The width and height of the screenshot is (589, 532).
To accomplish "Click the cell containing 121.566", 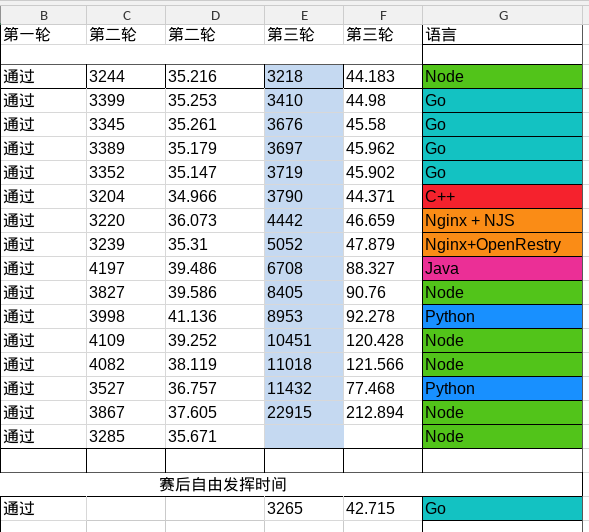I will pyautogui.click(x=383, y=365).
